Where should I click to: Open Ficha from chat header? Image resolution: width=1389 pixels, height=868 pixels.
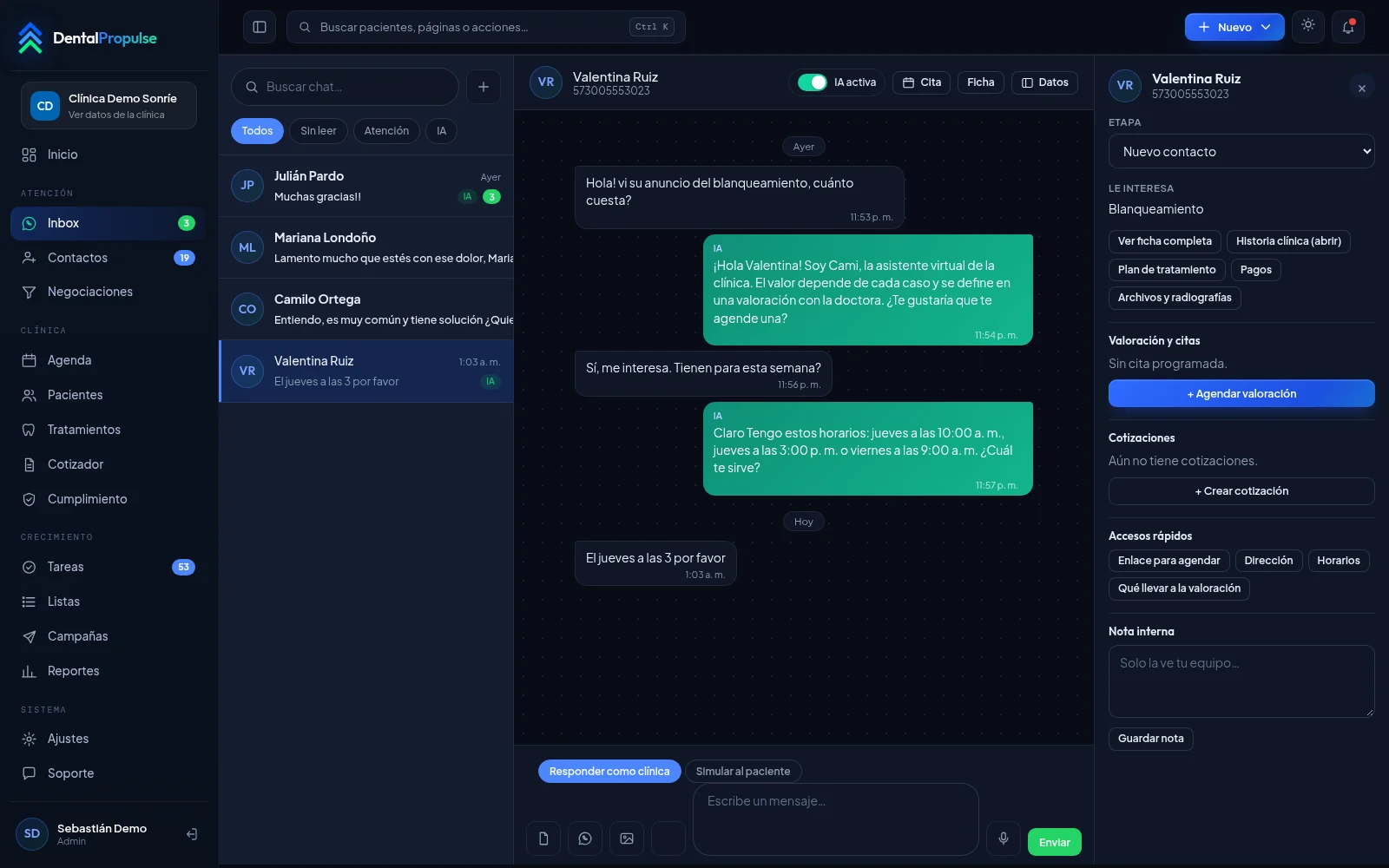click(x=981, y=82)
